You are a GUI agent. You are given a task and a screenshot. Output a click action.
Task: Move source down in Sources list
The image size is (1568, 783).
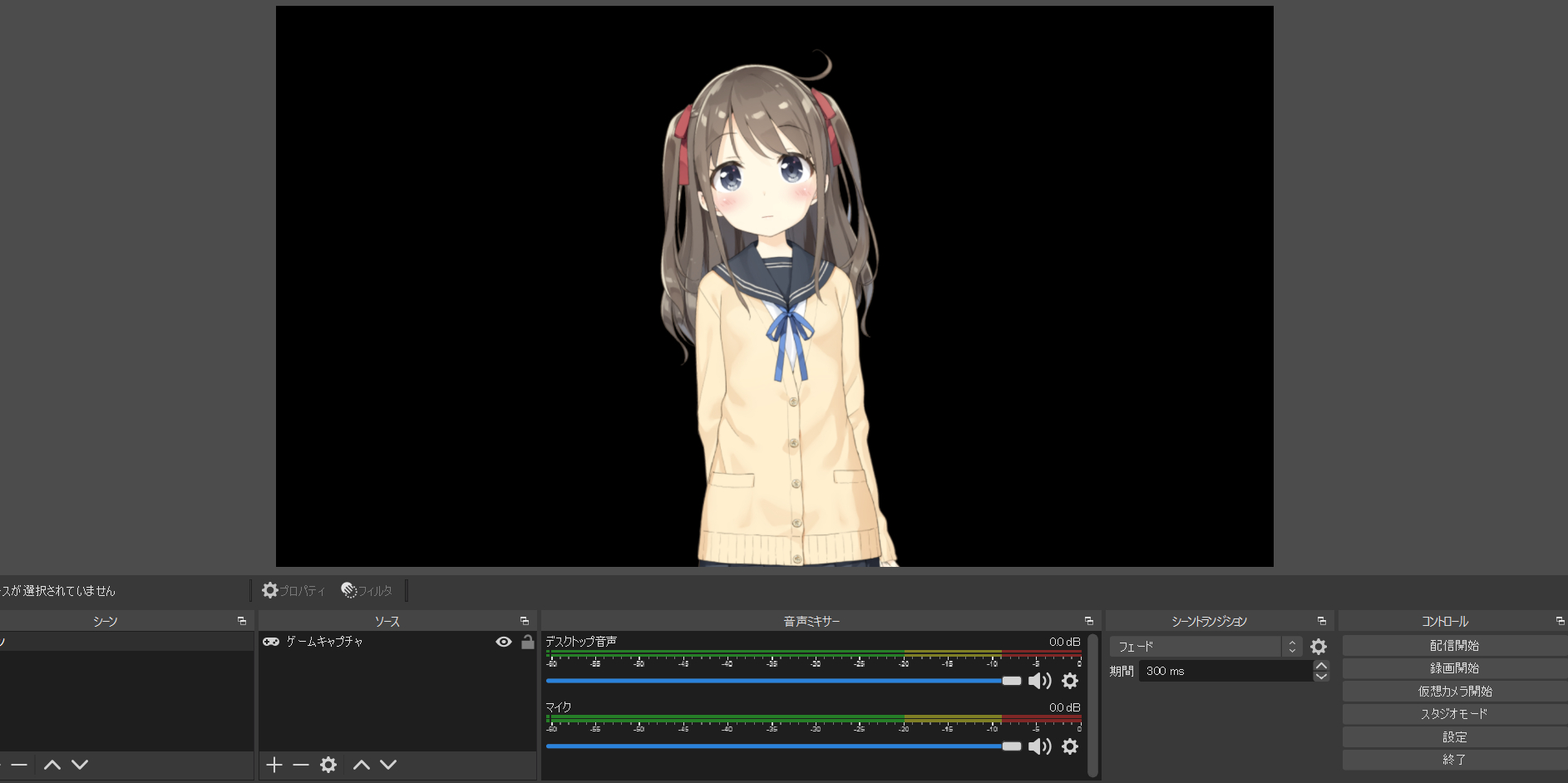388,765
